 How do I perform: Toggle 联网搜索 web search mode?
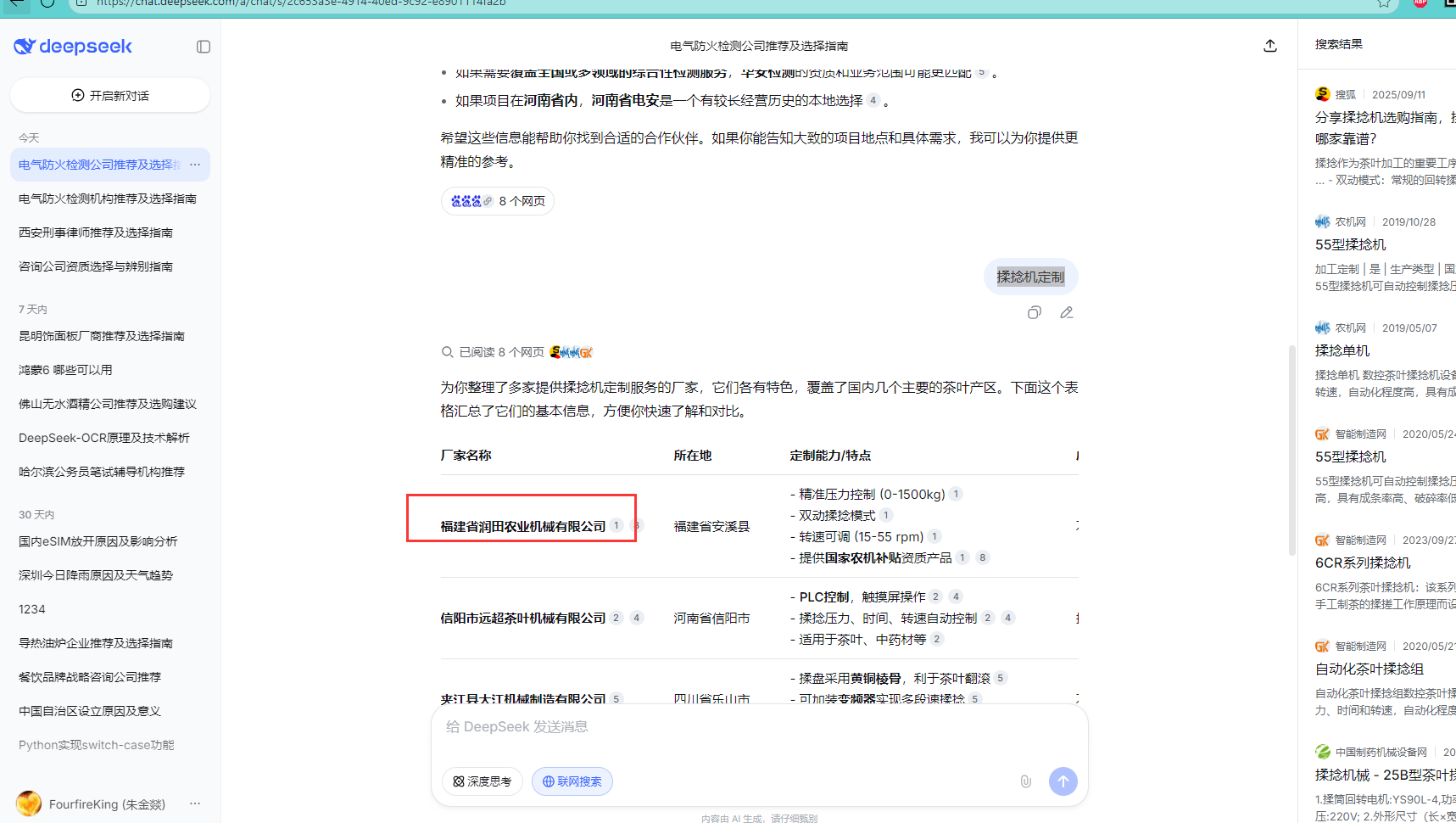click(572, 781)
